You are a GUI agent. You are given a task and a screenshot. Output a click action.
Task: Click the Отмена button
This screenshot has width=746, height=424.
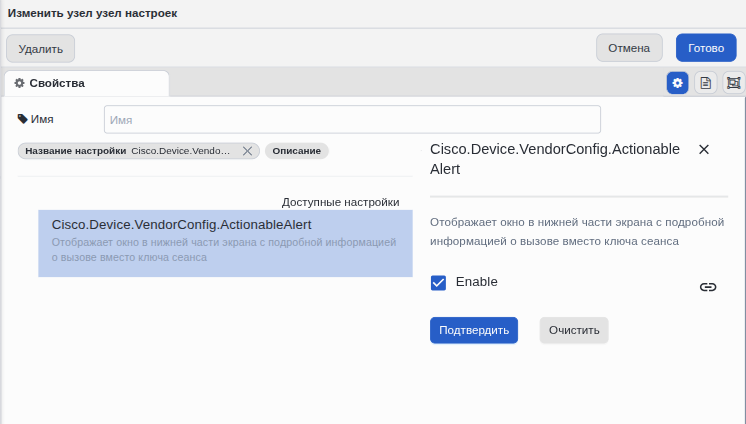tap(629, 48)
